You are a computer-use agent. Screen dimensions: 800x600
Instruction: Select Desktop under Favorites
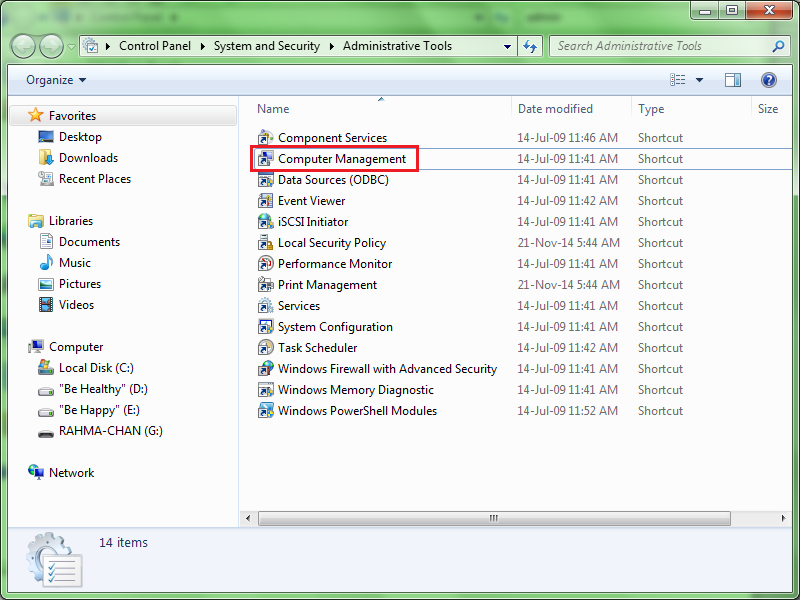click(x=80, y=137)
